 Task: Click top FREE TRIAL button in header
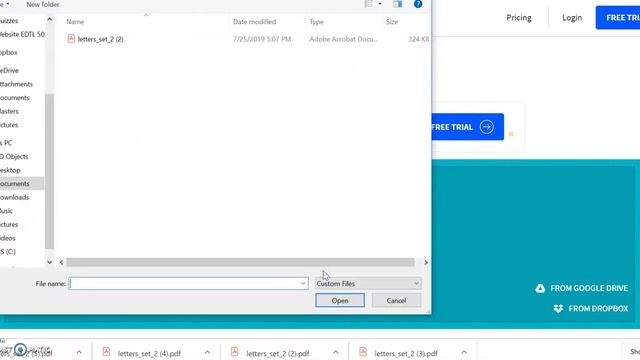618,18
